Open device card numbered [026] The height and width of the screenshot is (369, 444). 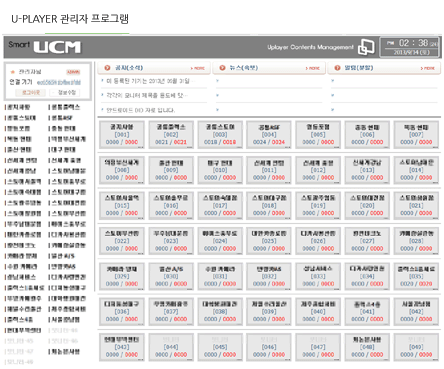[x=318, y=241]
